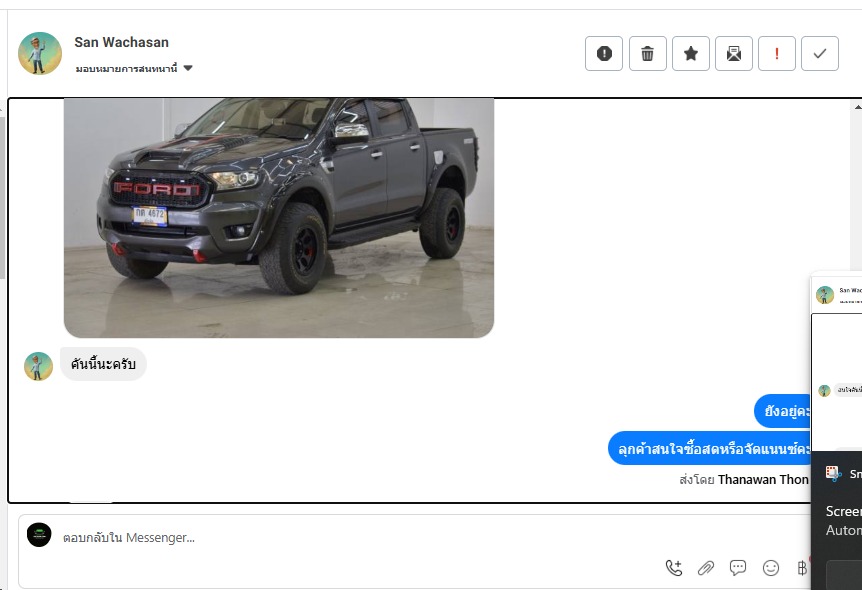Delete conversation with trash icon
The width and height of the screenshot is (862, 590).
tap(648, 53)
